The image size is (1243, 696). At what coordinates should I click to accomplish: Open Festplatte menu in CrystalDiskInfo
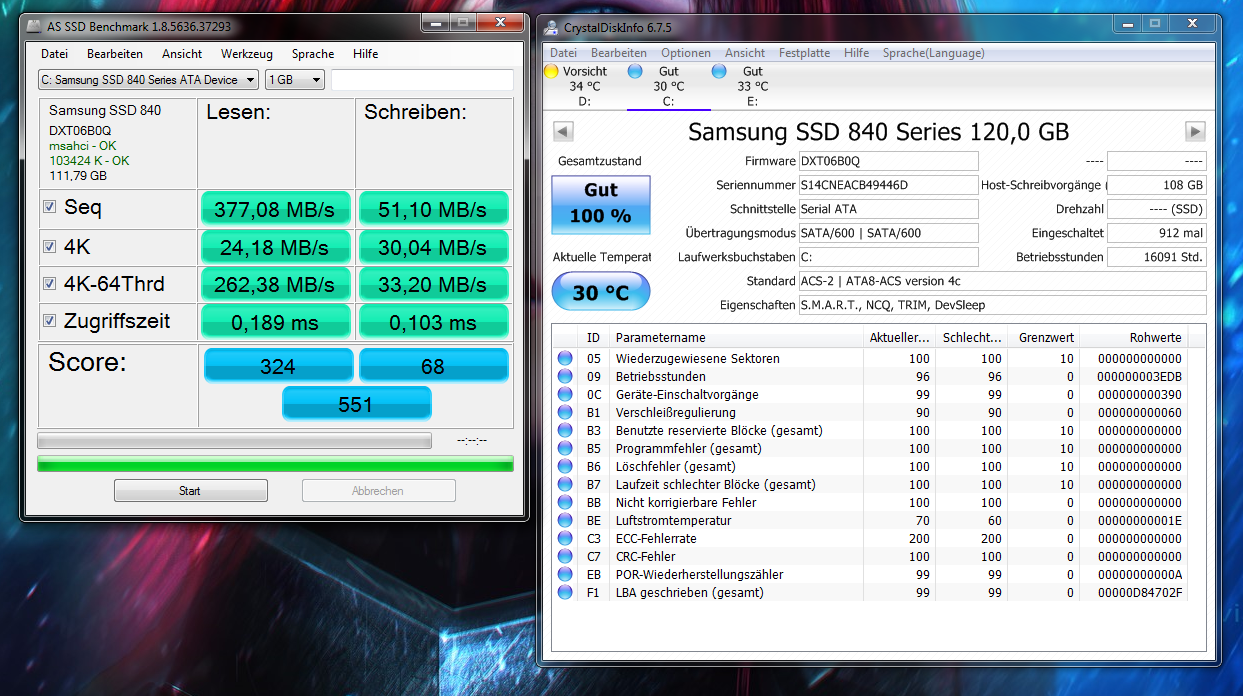click(x=804, y=53)
